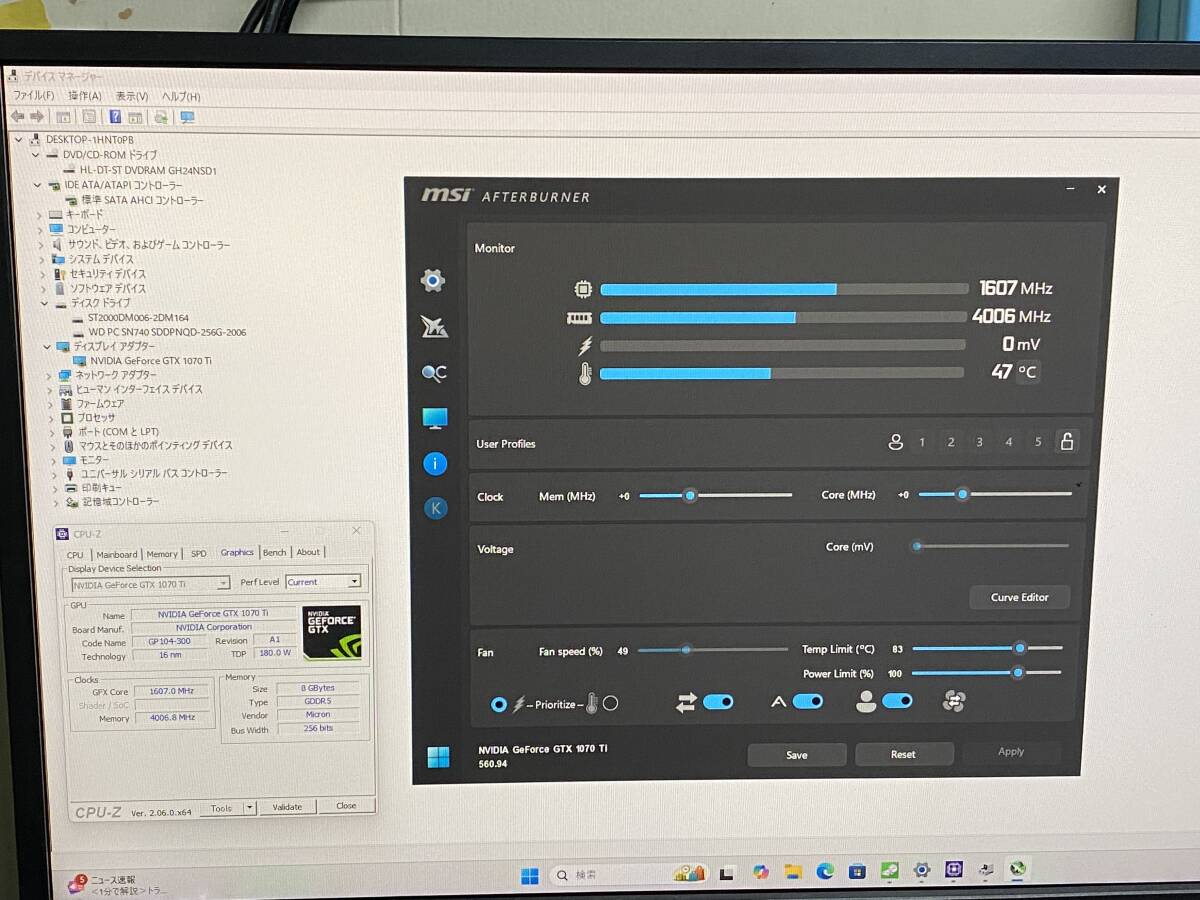Open Microsoft Edge from the taskbar
1200x900 pixels.
(x=825, y=872)
